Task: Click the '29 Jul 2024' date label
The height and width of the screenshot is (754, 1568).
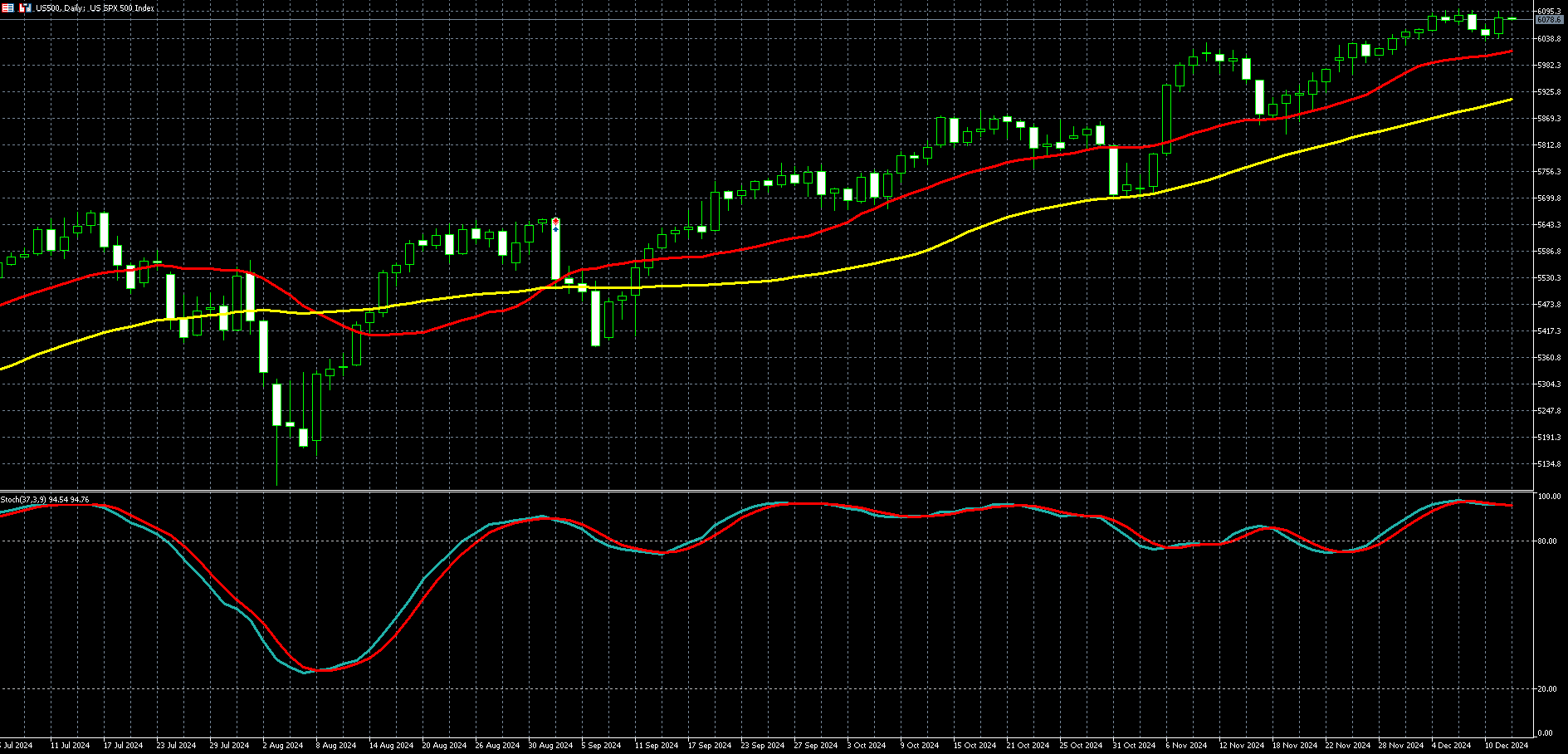Action: click(229, 746)
